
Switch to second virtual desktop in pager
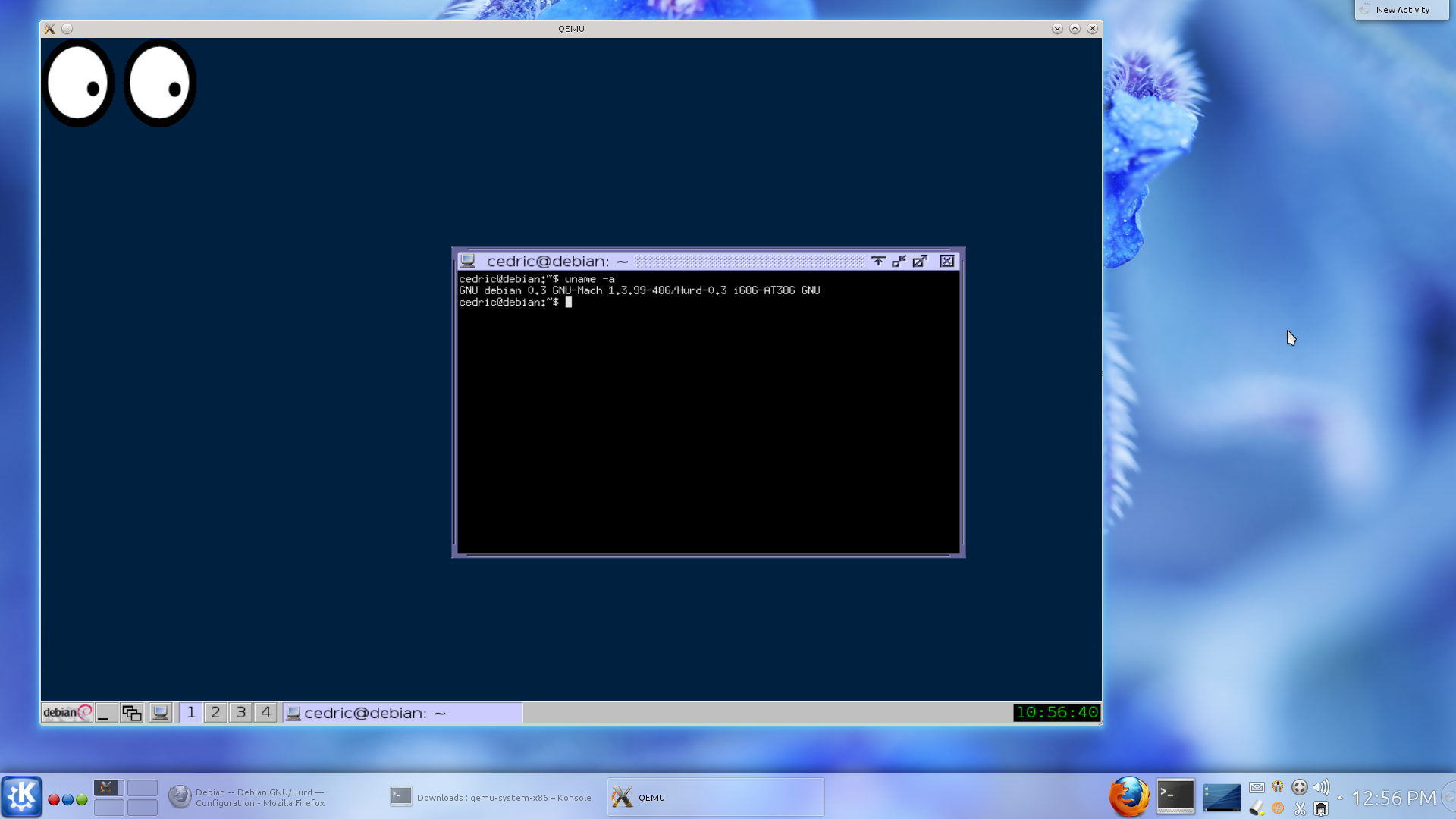pyautogui.click(x=143, y=788)
